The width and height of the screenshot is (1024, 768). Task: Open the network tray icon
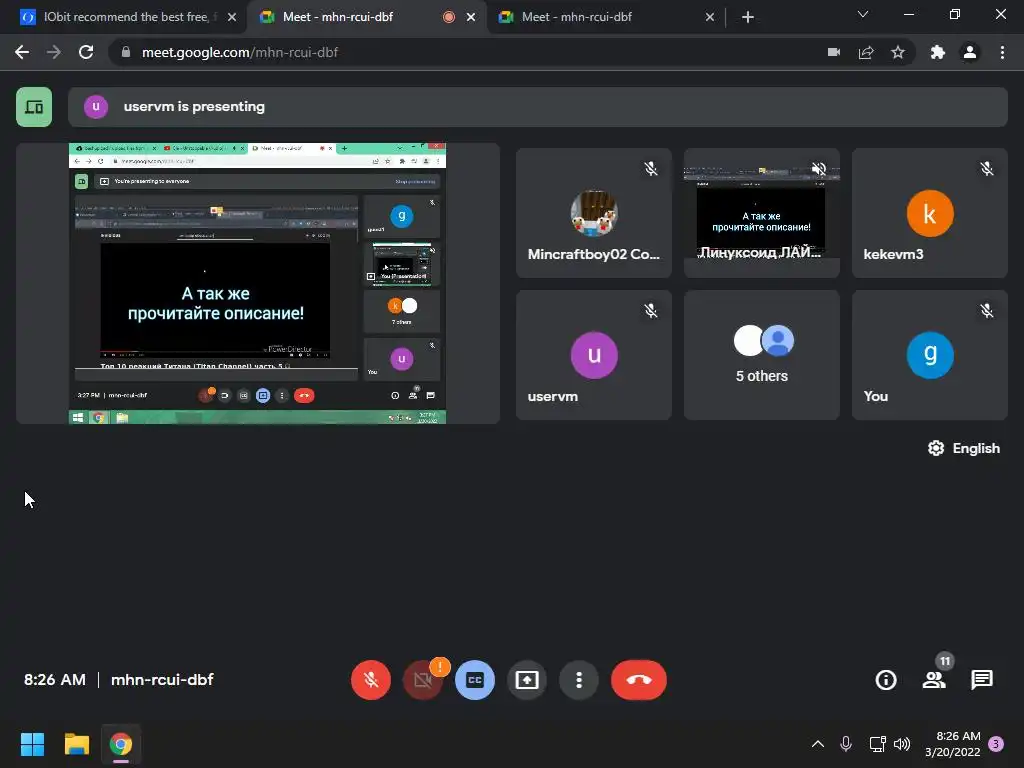pos(877,744)
